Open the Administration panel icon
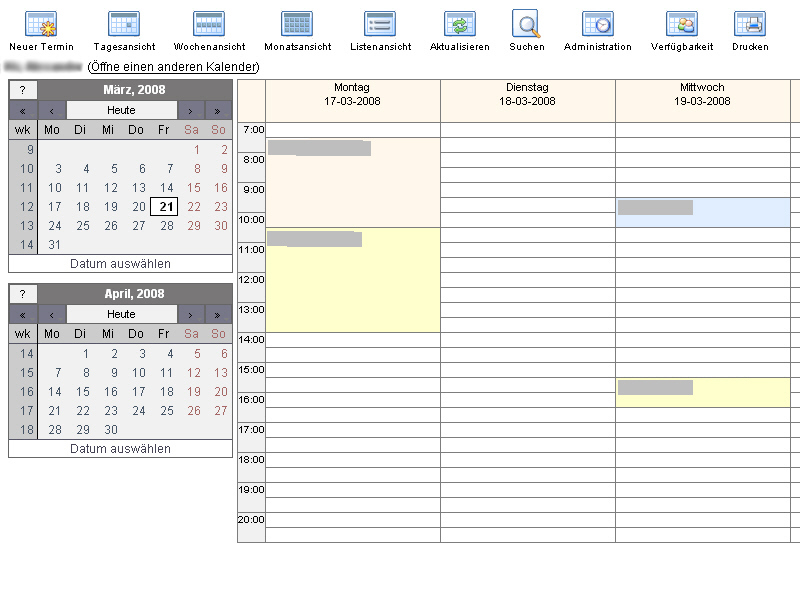800x600 pixels. point(597,24)
